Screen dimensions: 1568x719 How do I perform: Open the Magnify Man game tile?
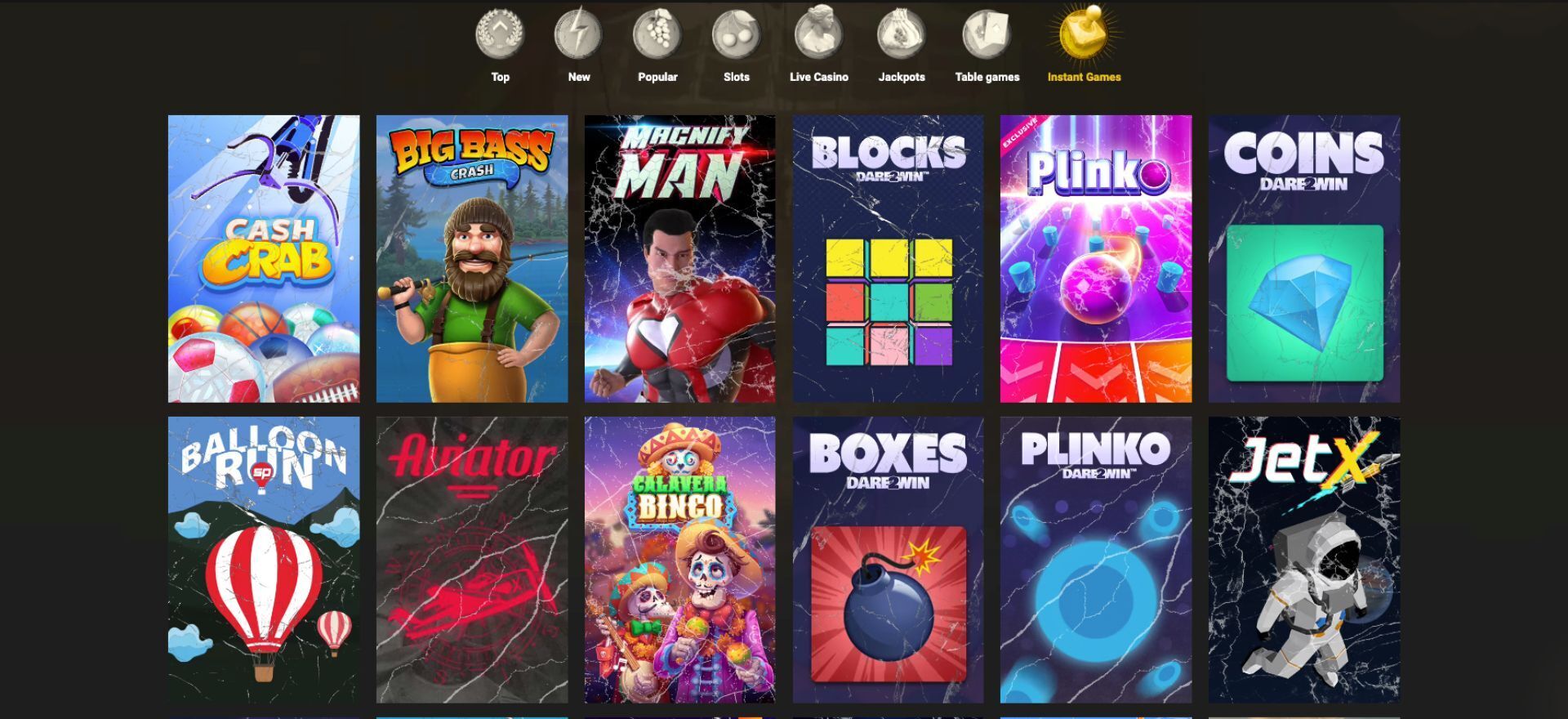(679, 258)
